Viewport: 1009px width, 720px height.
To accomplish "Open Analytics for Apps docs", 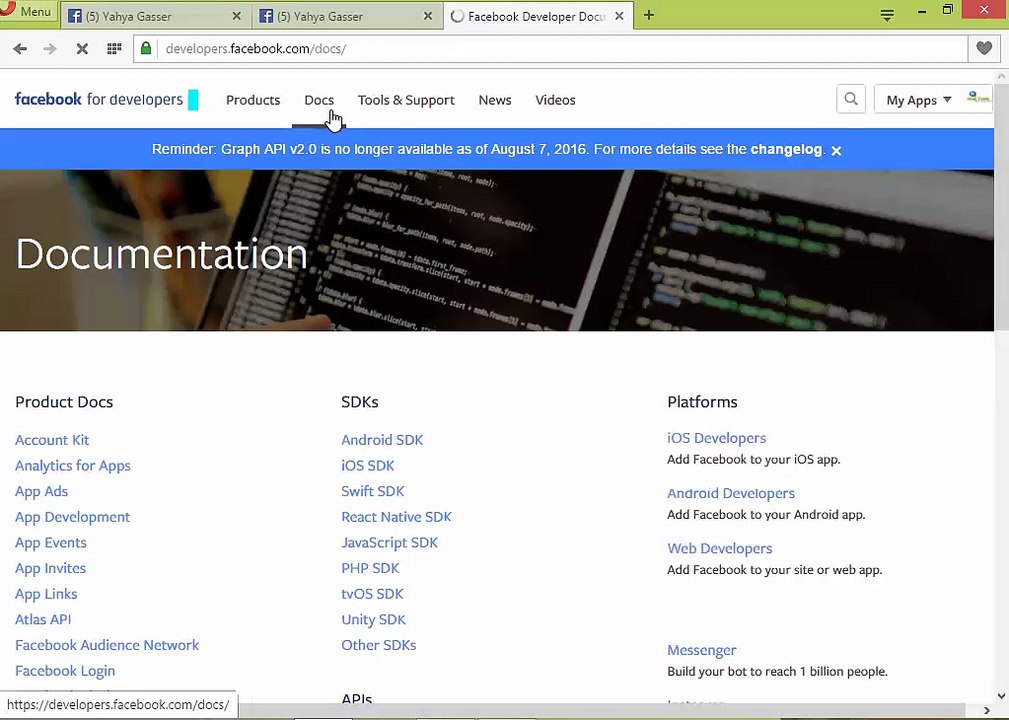I will pos(73,466).
